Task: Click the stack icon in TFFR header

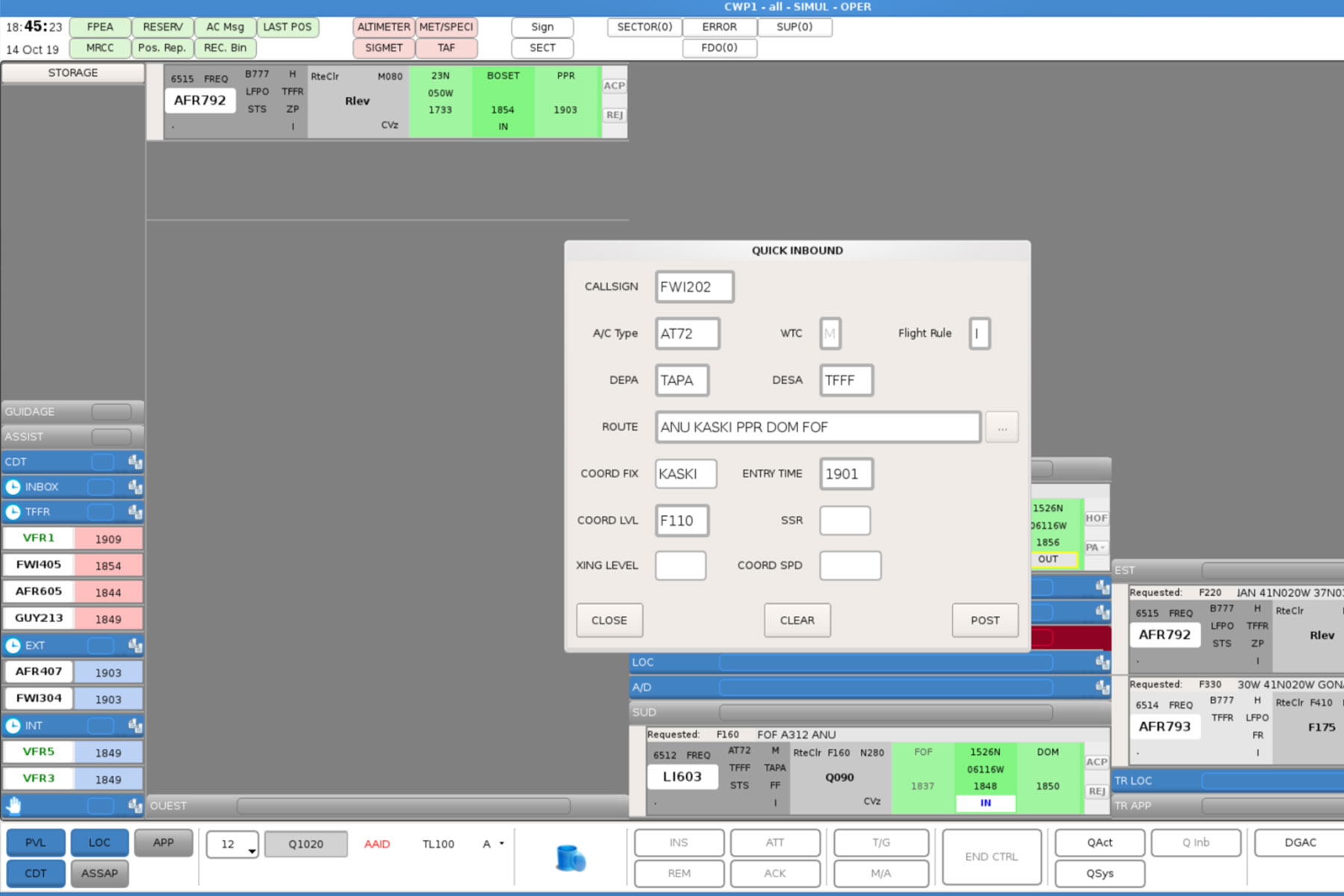Action: pyautogui.click(x=135, y=512)
